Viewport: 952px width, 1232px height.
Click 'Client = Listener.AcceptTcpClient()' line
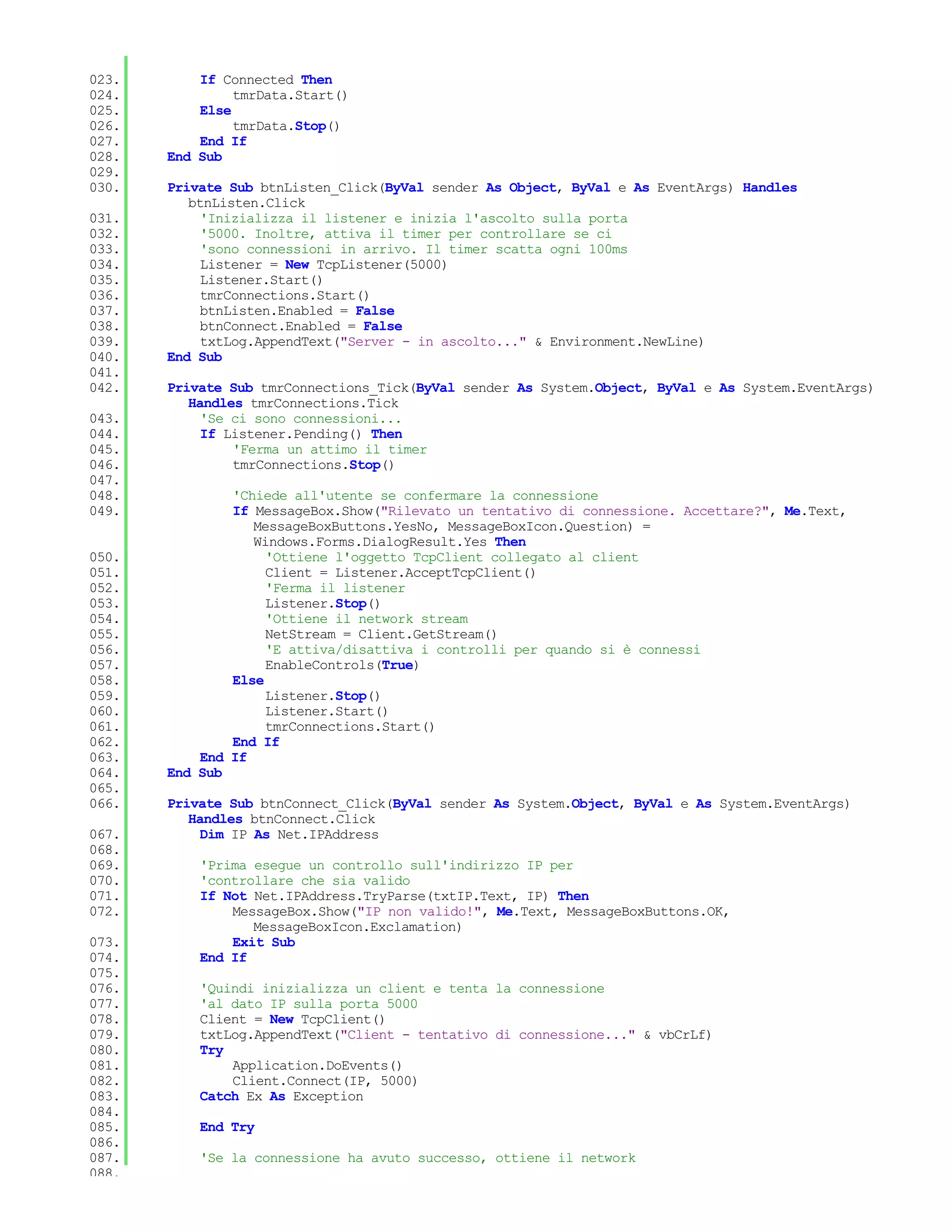[x=400, y=573]
